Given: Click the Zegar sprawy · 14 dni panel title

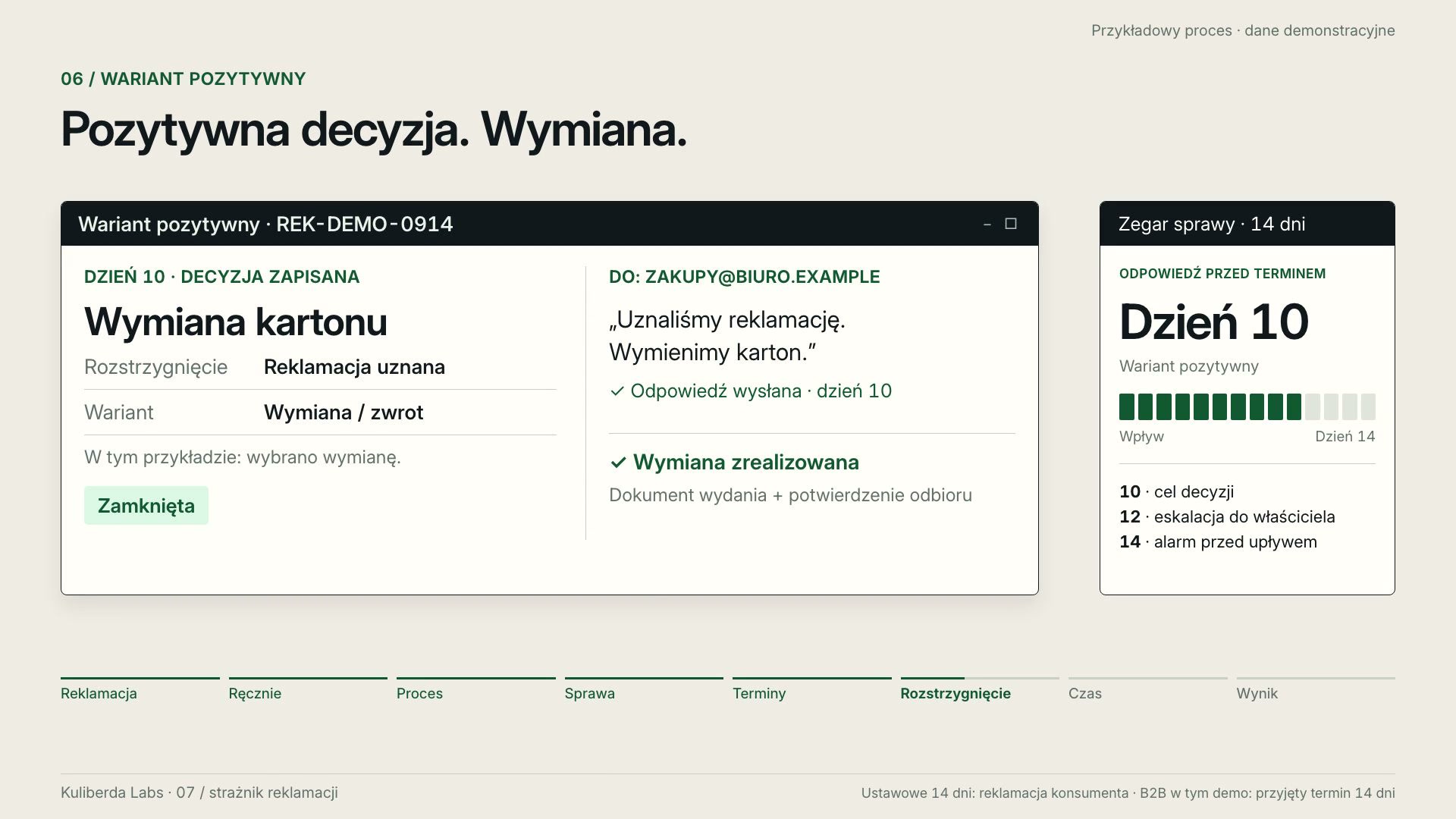Looking at the screenshot, I should [1212, 224].
